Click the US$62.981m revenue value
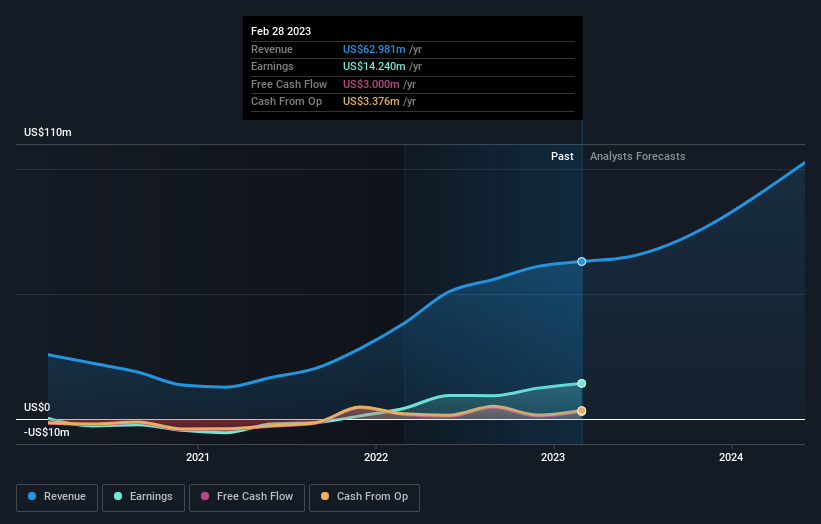This screenshot has height=524, width=821. click(374, 49)
